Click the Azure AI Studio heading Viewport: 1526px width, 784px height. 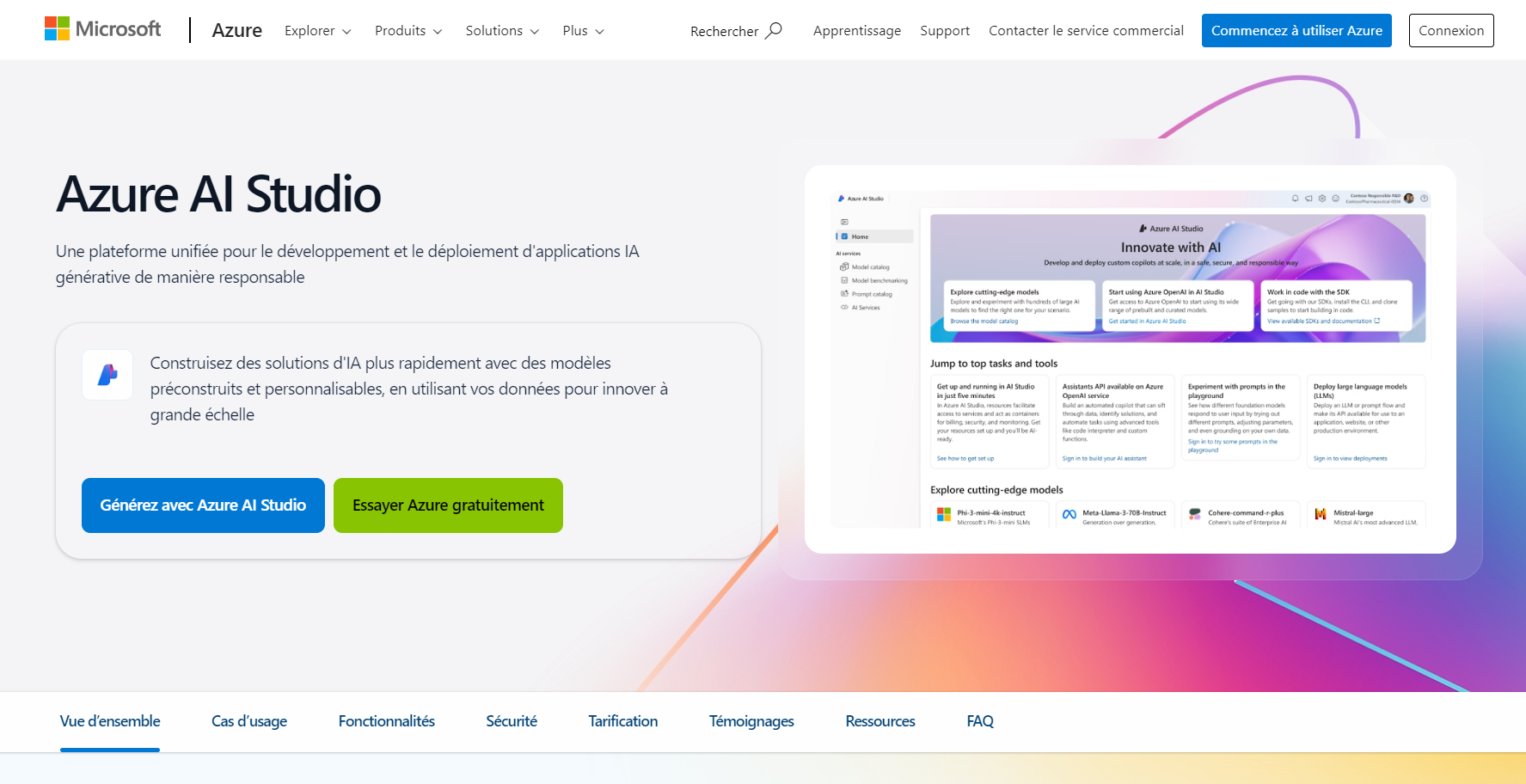click(x=218, y=194)
